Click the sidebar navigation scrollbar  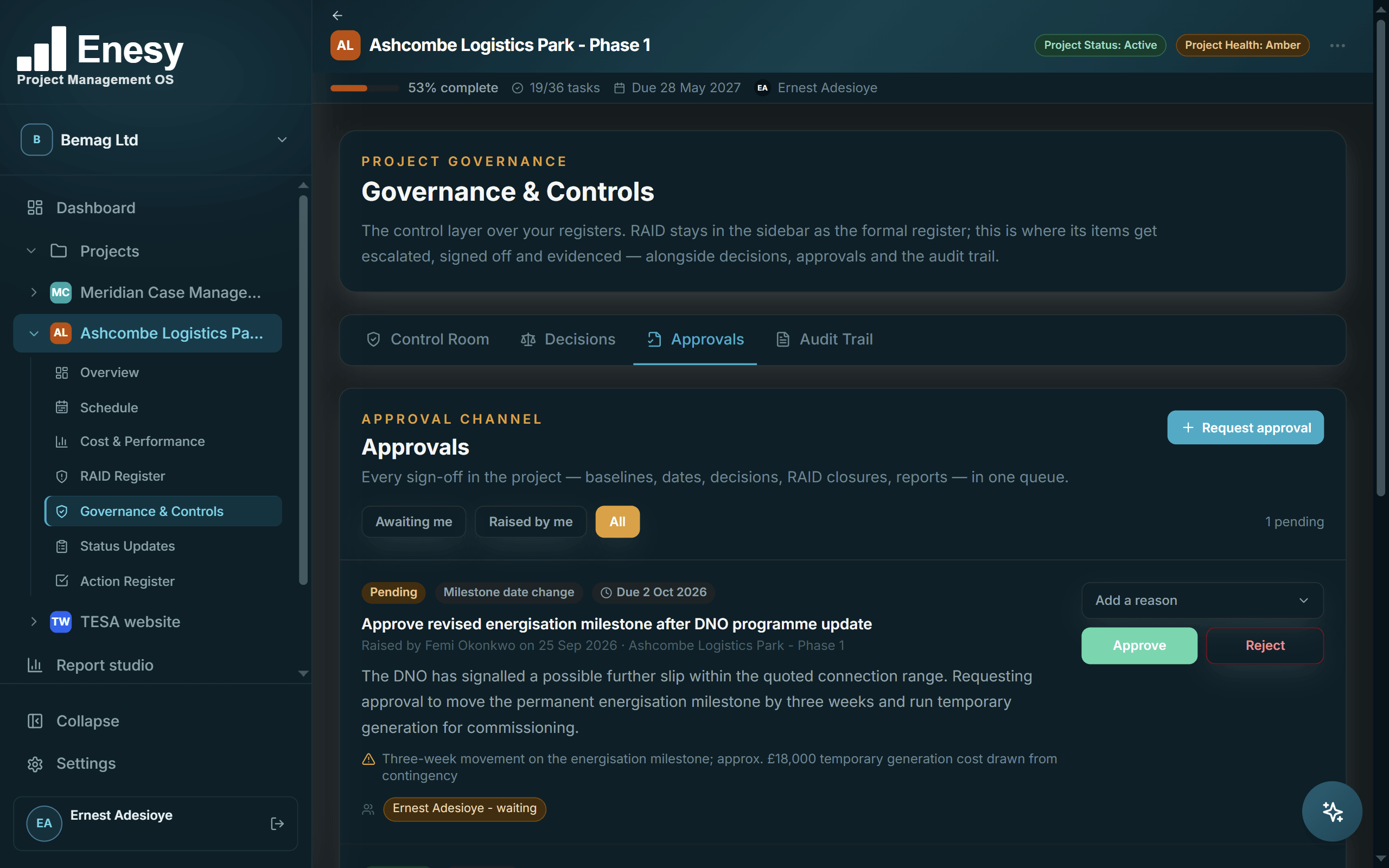pos(303,391)
